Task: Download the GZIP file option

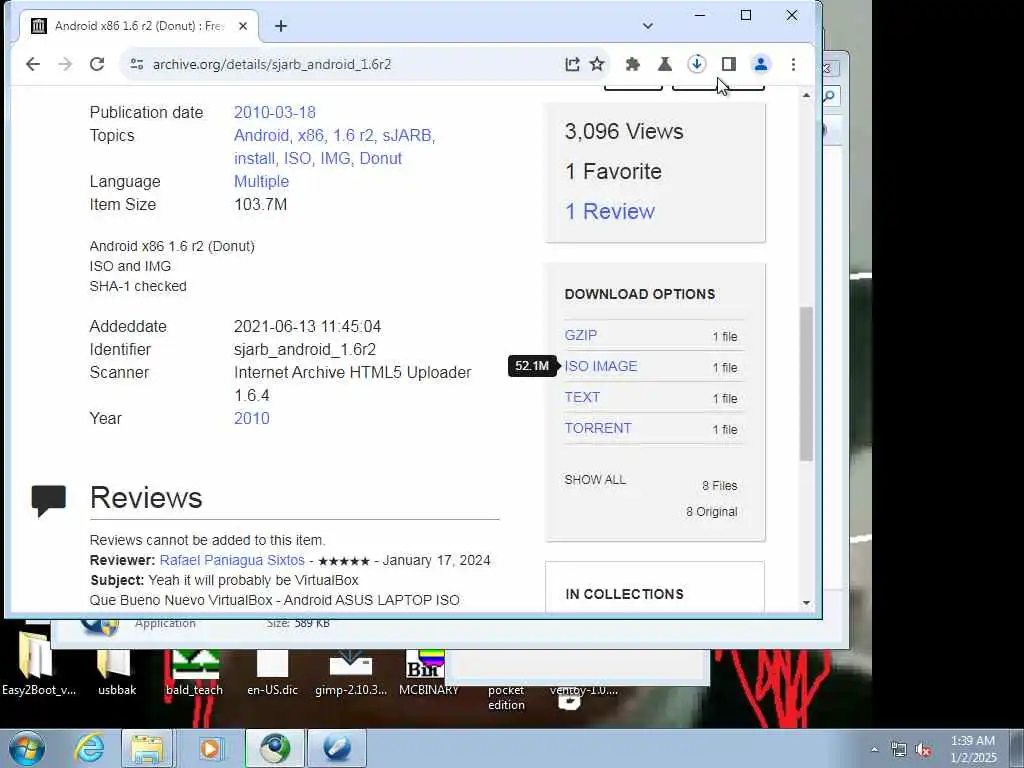Action: pos(581,335)
